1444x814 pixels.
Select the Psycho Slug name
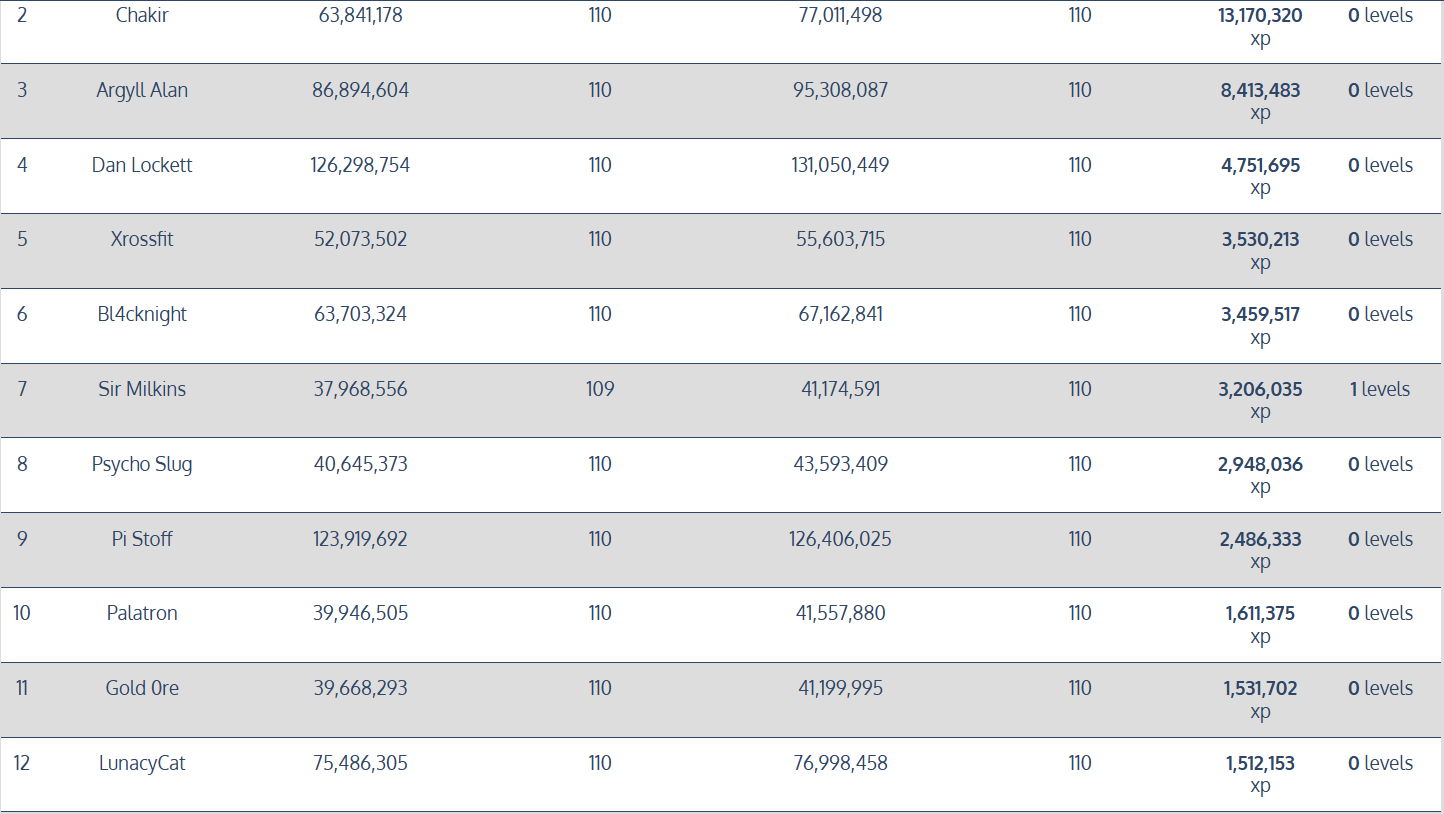click(142, 464)
